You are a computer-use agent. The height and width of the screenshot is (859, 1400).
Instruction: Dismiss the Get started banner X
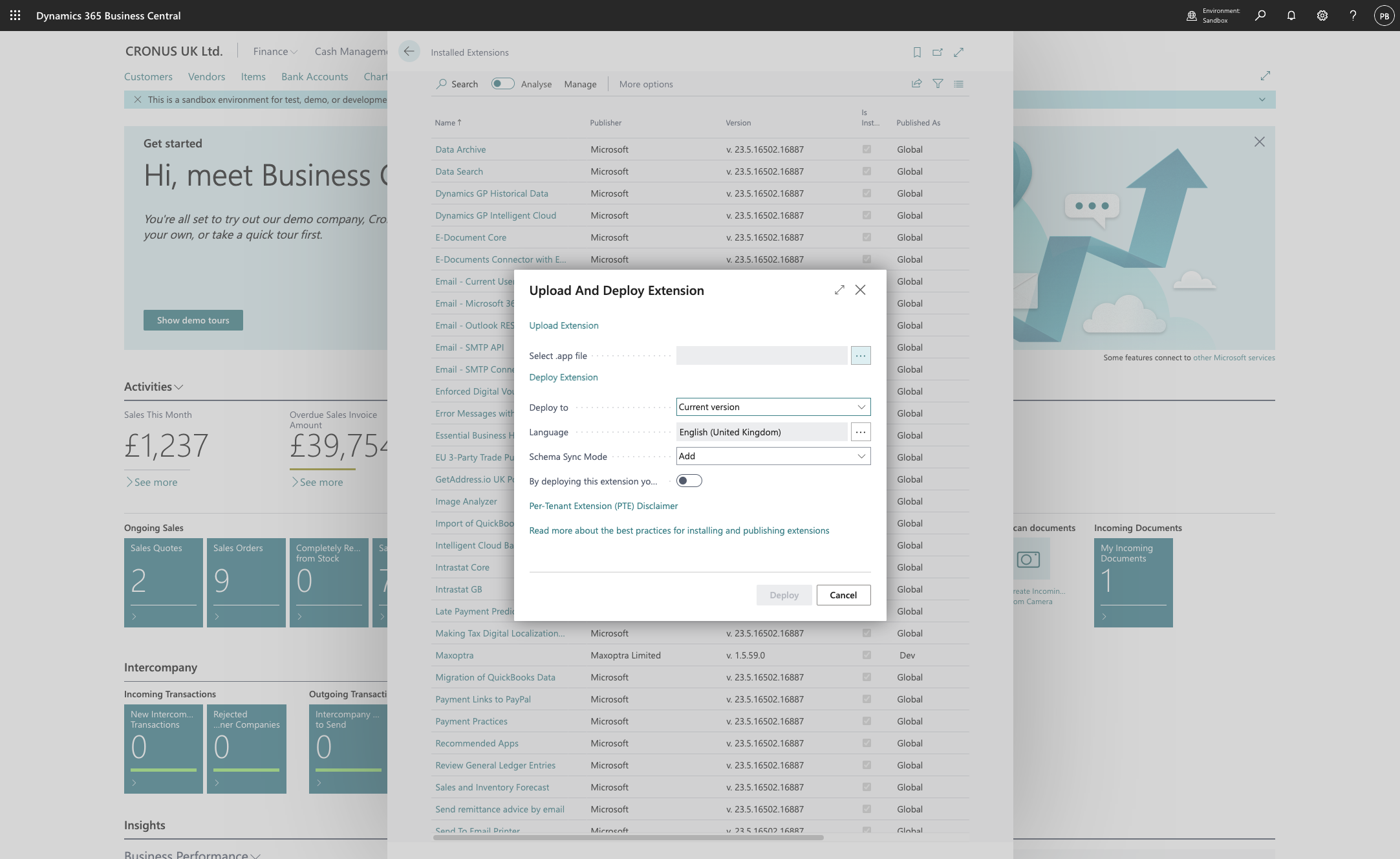(1260, 142)
